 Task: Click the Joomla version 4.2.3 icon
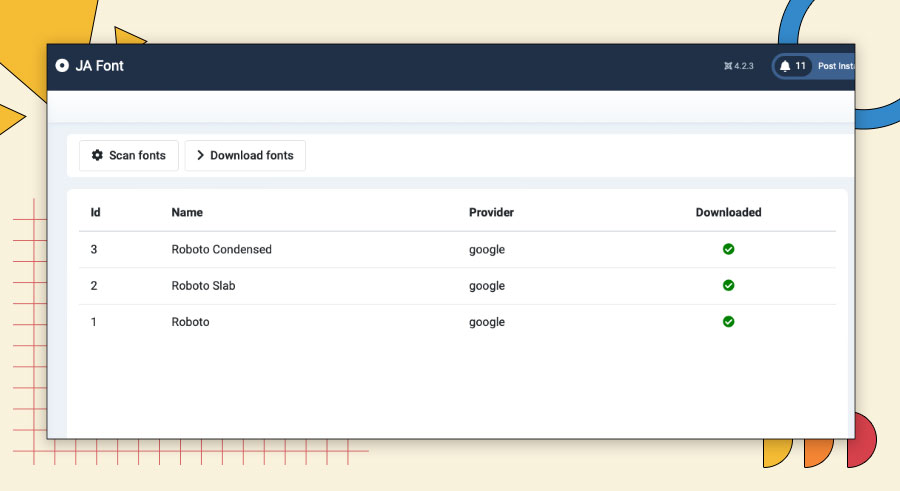[728, 66]
